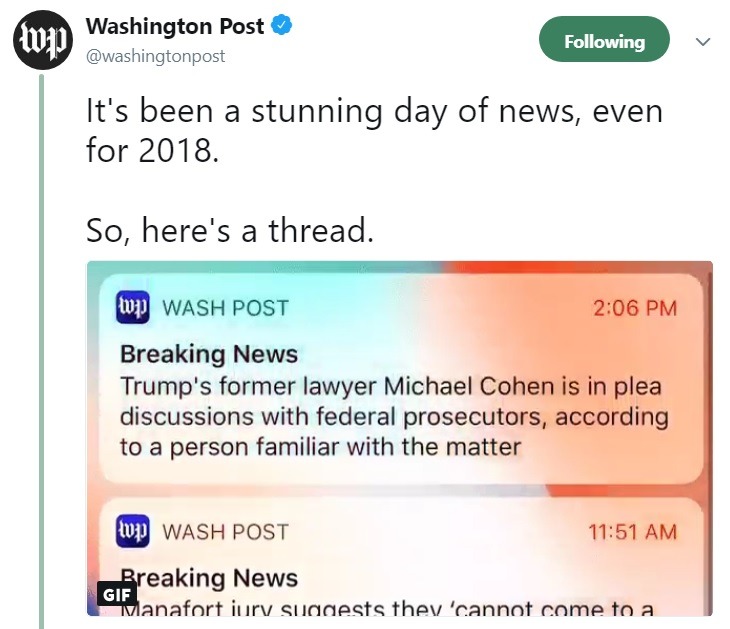The image size is (730, 629).
Task: Click the WASH POST label beside 2:06 PM
Action: click(x=225, y=308)
